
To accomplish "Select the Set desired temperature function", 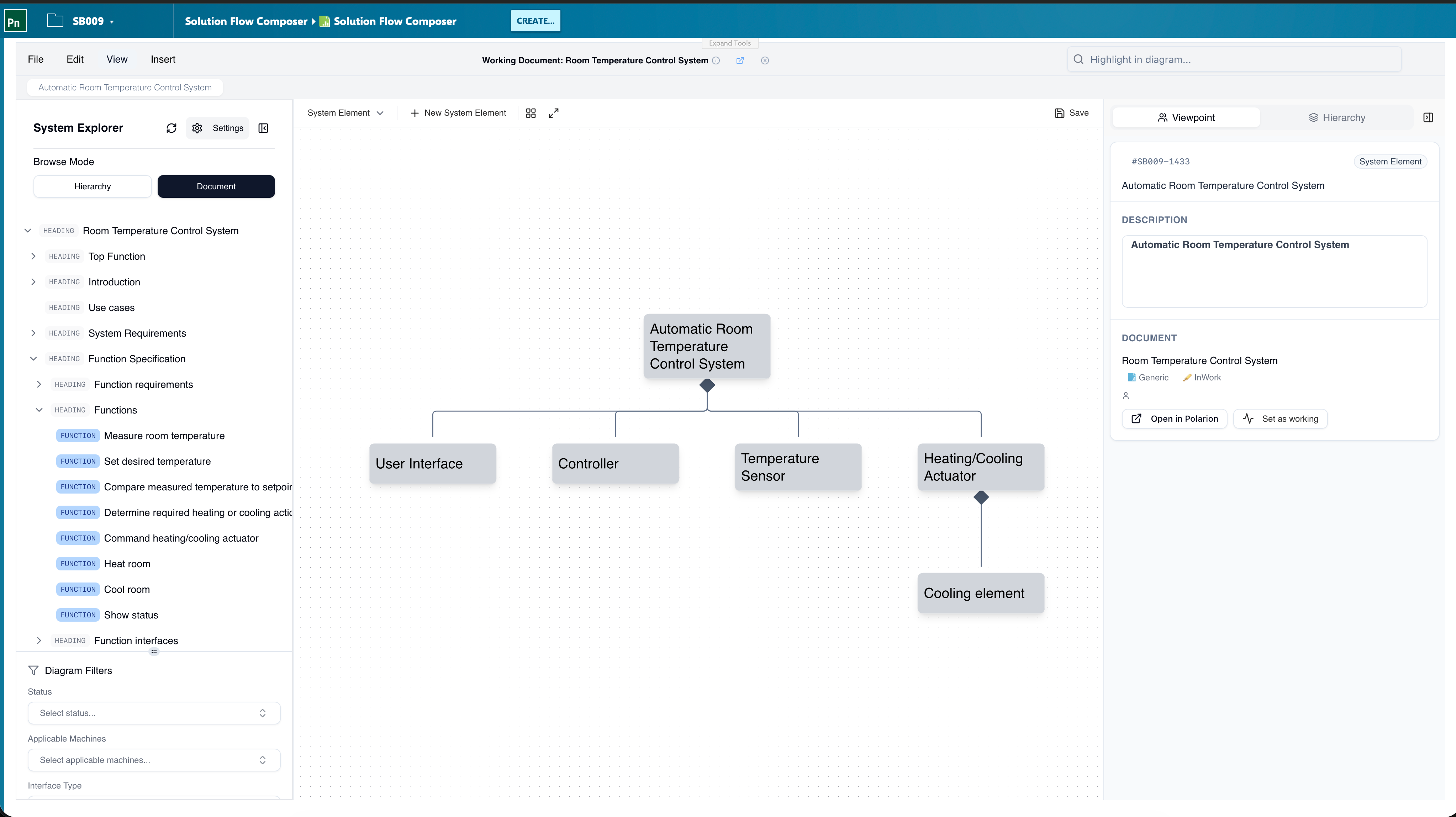I will click(x=157, y=462).
